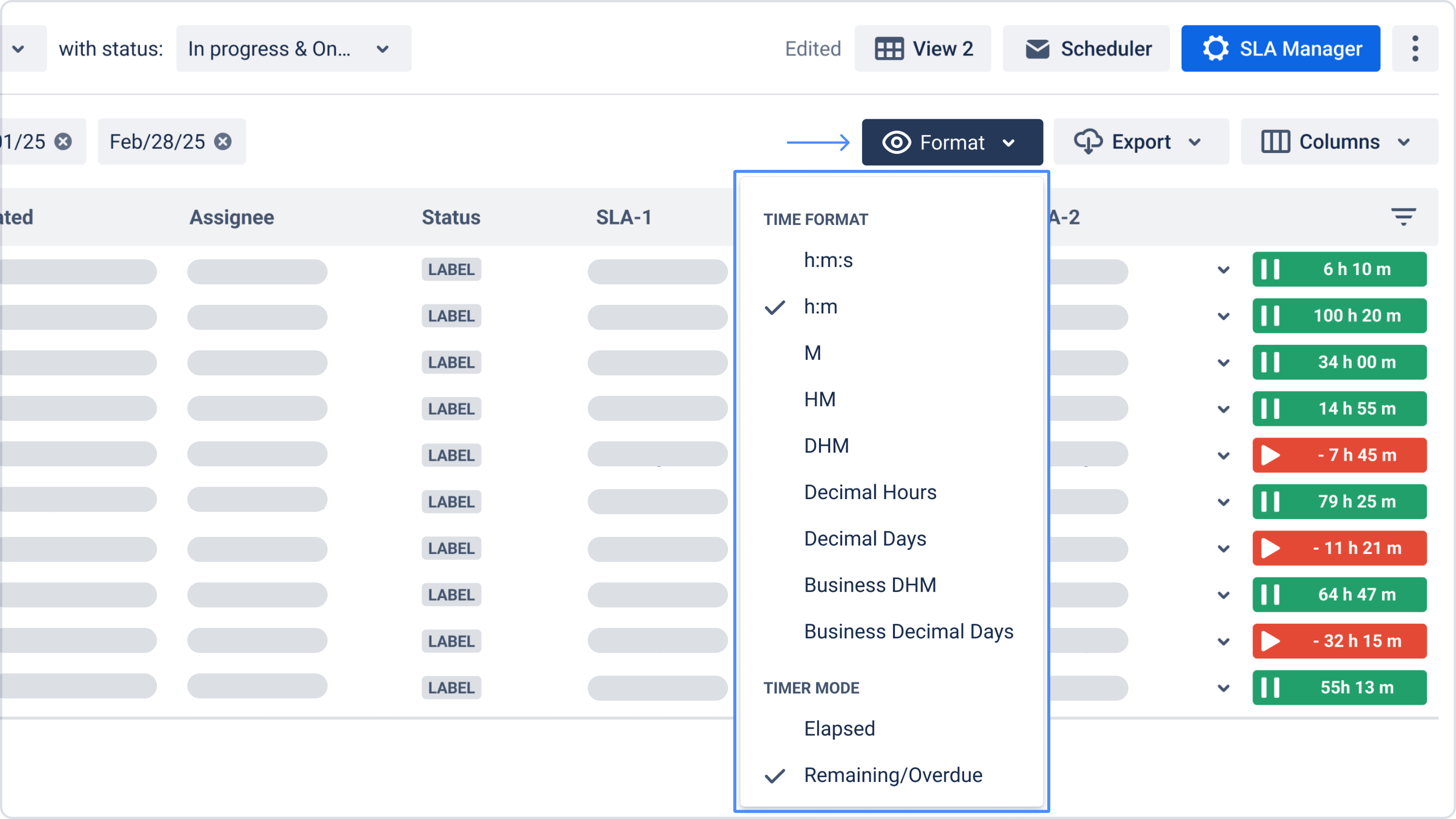Click the SLA Manager gear button
This screenshot has width=1456, height=819.
pyautogui.click(x=1280, y=49)
